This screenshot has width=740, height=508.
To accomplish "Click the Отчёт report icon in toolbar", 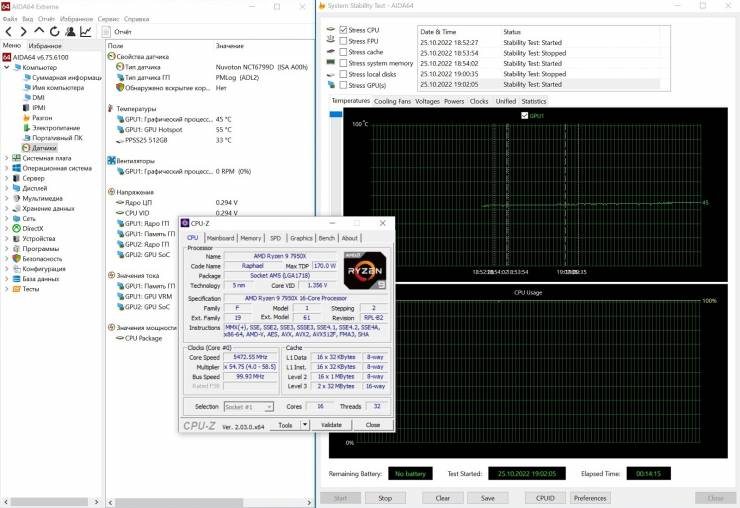I will tap(106, 32).
